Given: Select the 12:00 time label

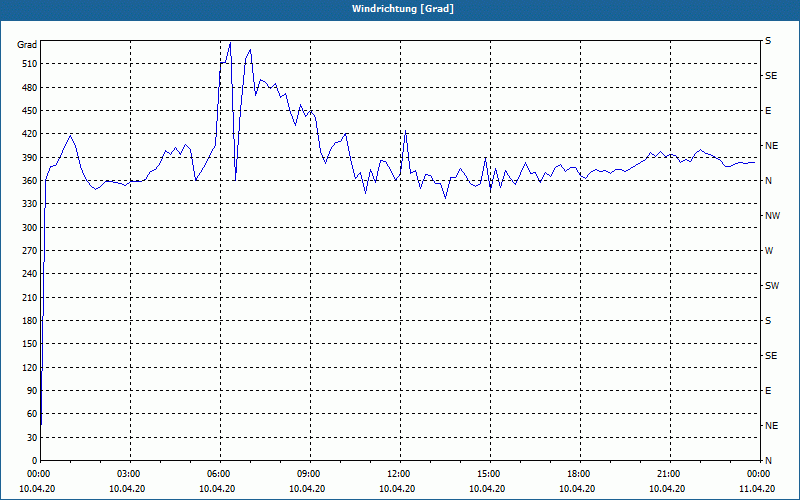Looking at the screenshot, I should pos(398,474).
